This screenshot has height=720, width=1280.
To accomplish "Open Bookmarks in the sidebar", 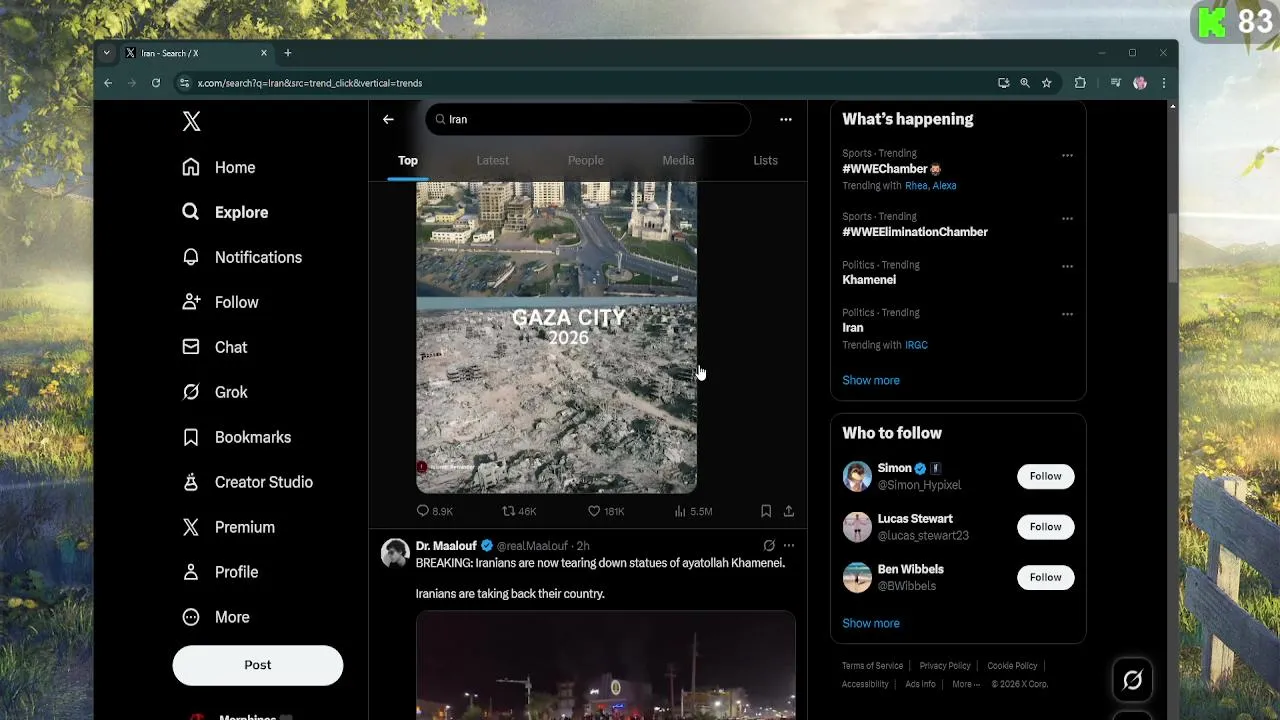I will coord(237,437).
